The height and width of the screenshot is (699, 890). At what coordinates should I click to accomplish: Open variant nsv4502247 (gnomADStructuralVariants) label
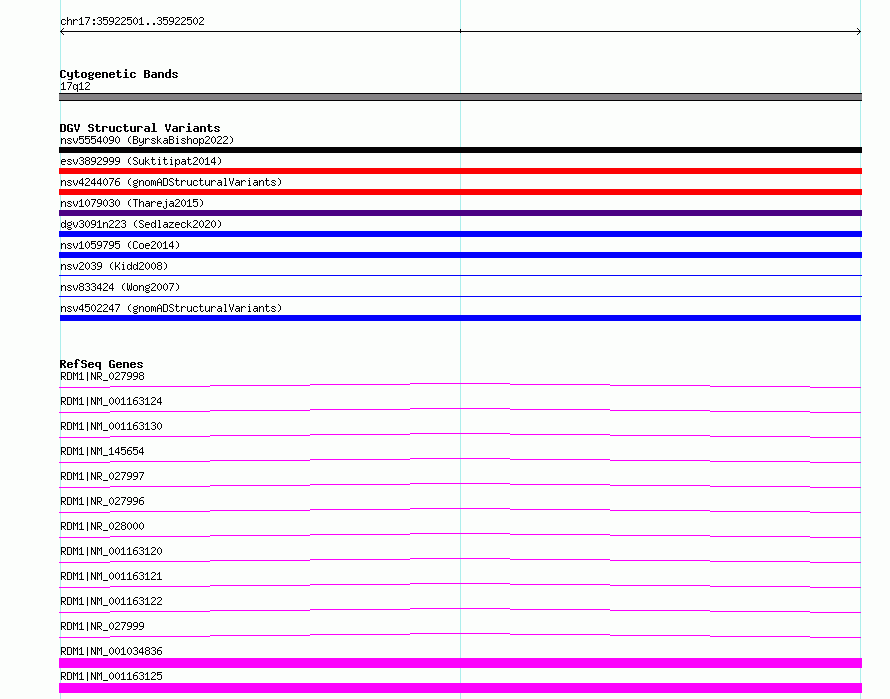point(171,308)
